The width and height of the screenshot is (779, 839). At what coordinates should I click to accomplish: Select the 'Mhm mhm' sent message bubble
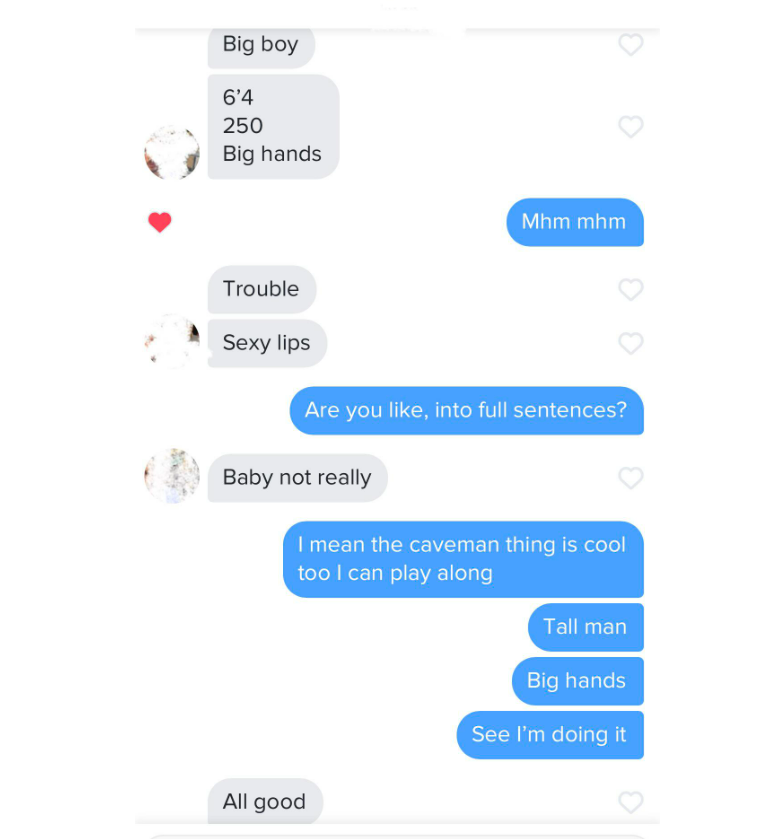click(x=575, y=222)
